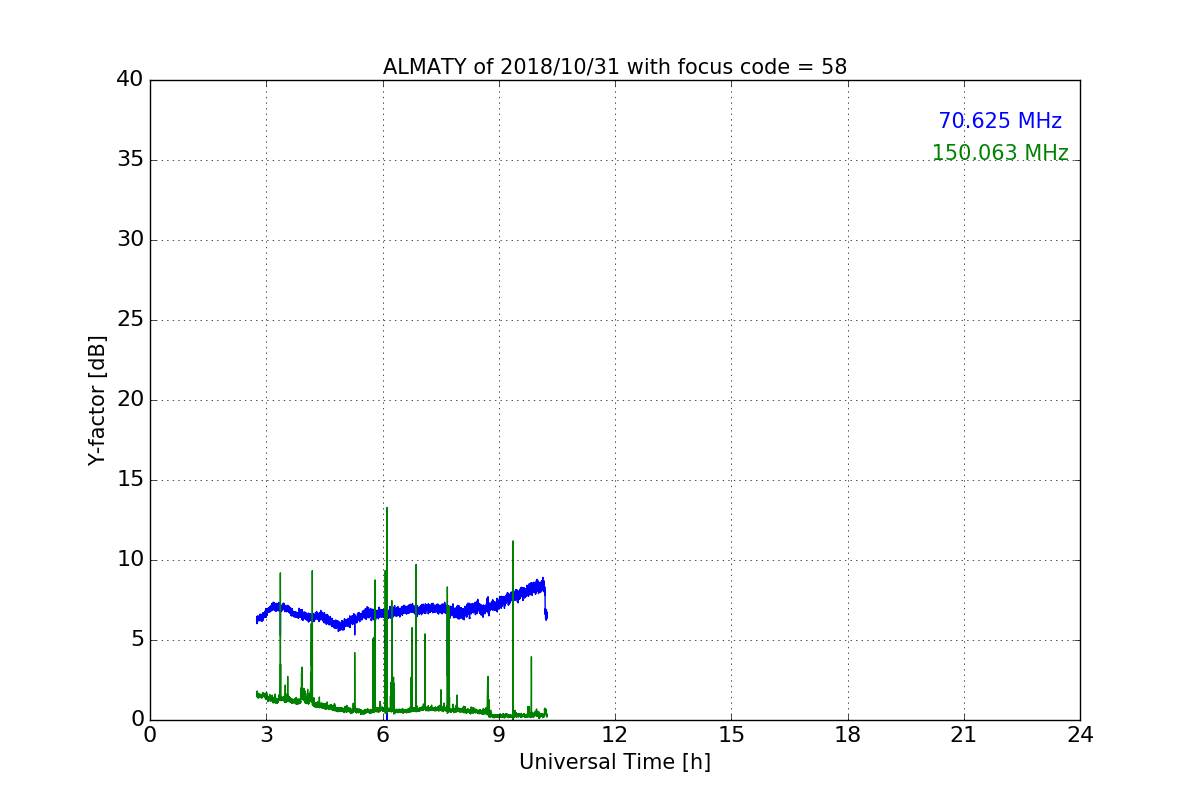Click the y-axis tick label 15

(130, 480)
